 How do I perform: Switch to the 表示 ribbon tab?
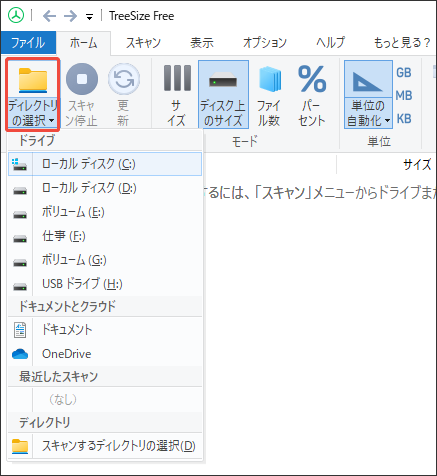202,43
